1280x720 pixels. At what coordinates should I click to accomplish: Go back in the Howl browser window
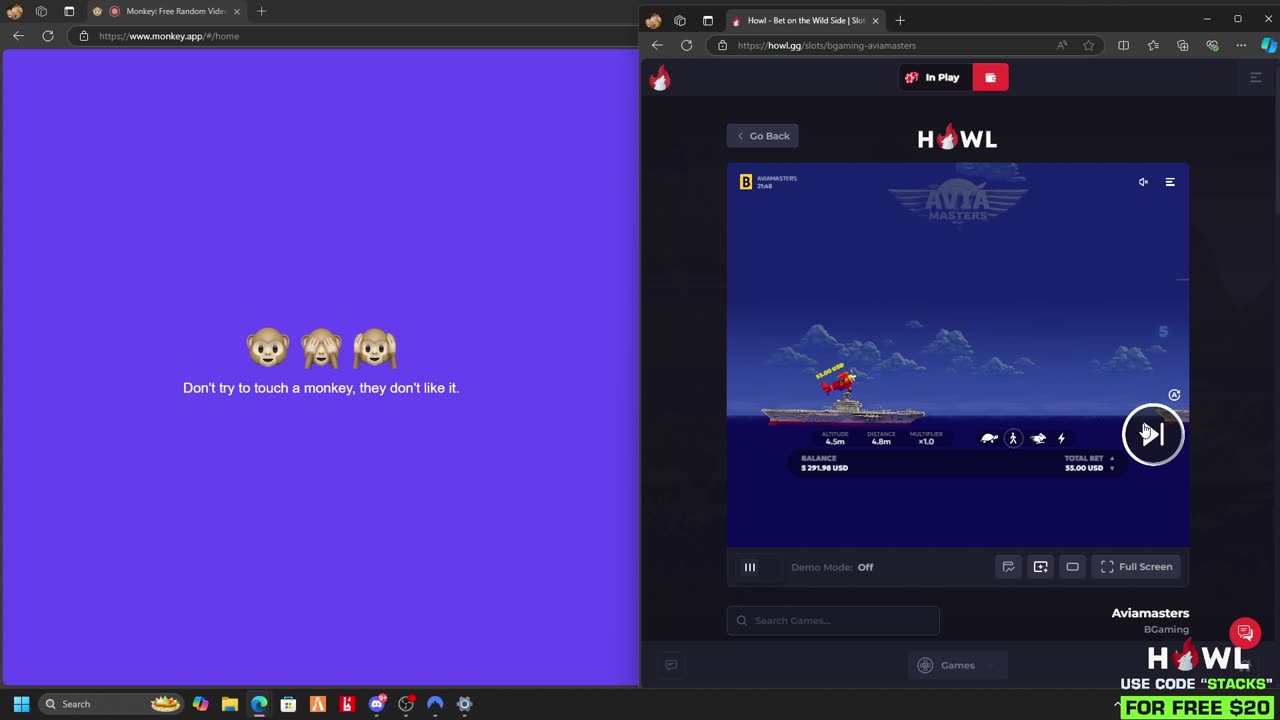657,45
